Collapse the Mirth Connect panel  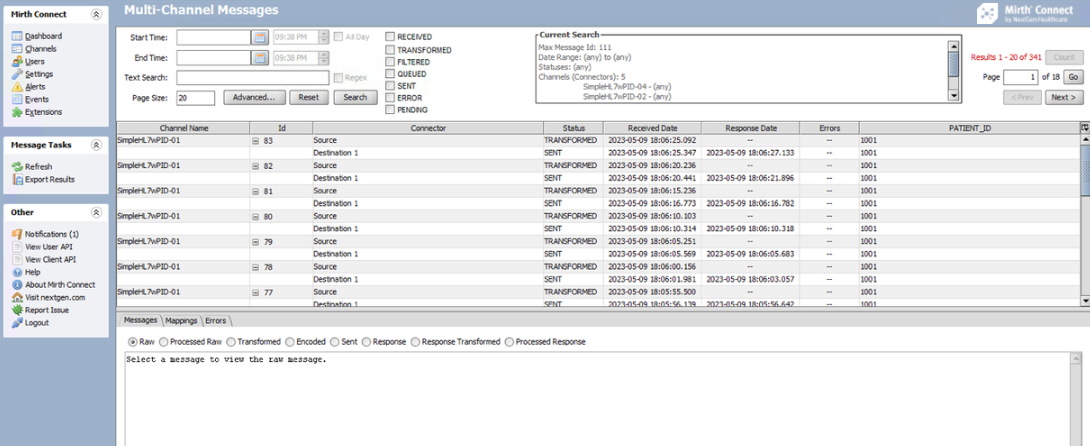(95, 15)
